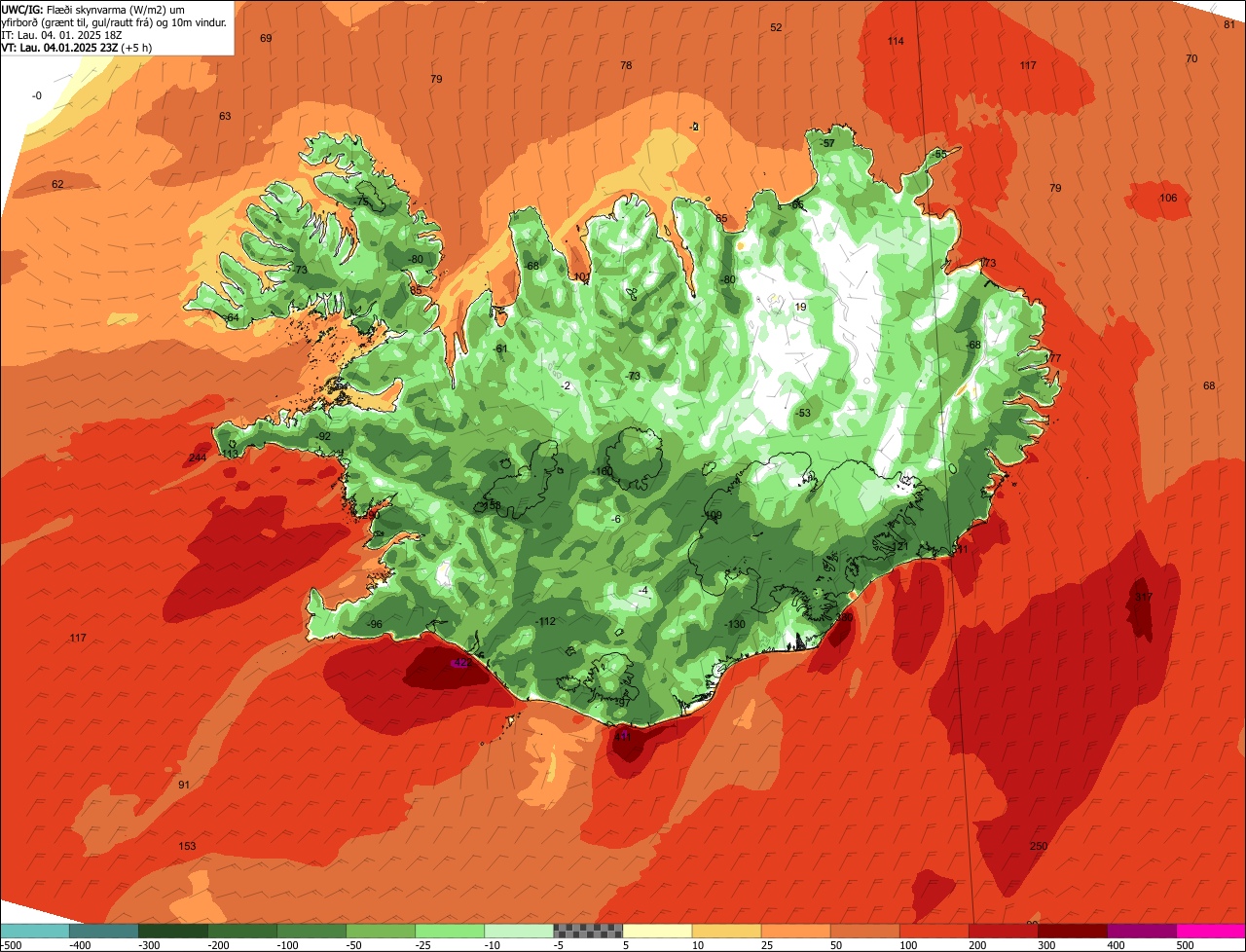The image size is (1246, 952).
Task: Click the legend label "-300"
Action: 148,945
